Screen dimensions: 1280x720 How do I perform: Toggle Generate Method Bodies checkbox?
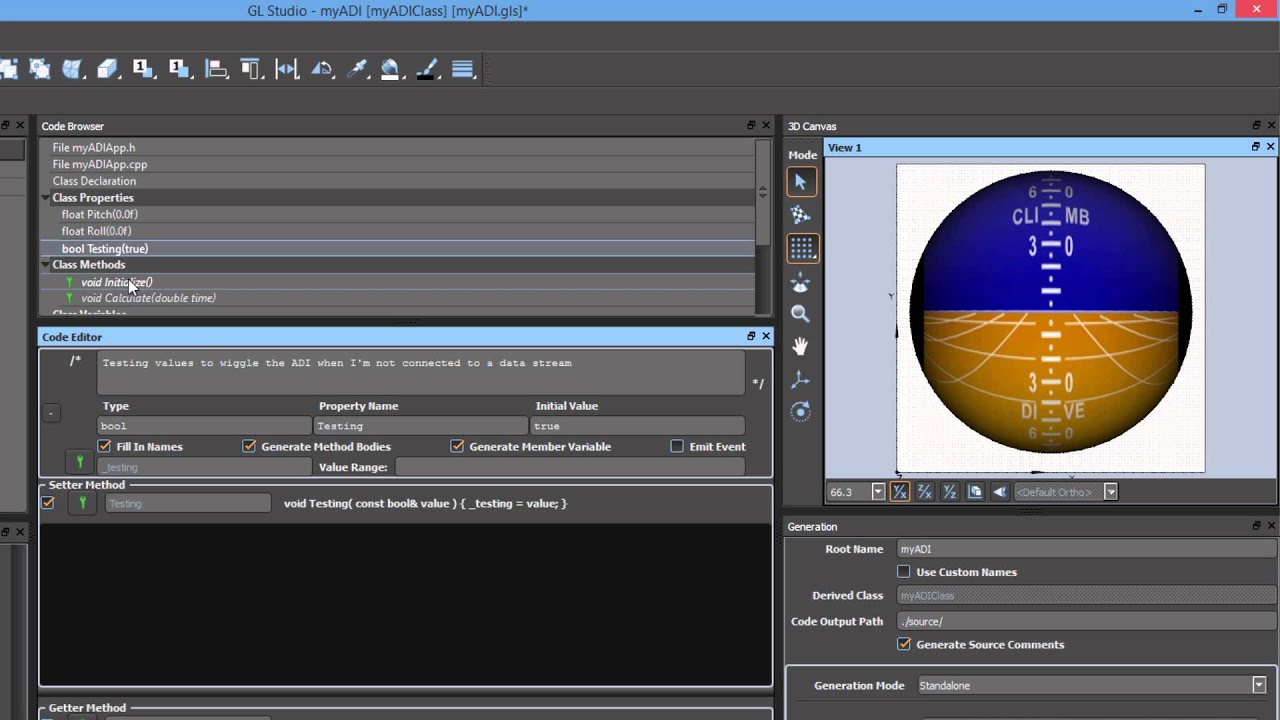[249, 446]
